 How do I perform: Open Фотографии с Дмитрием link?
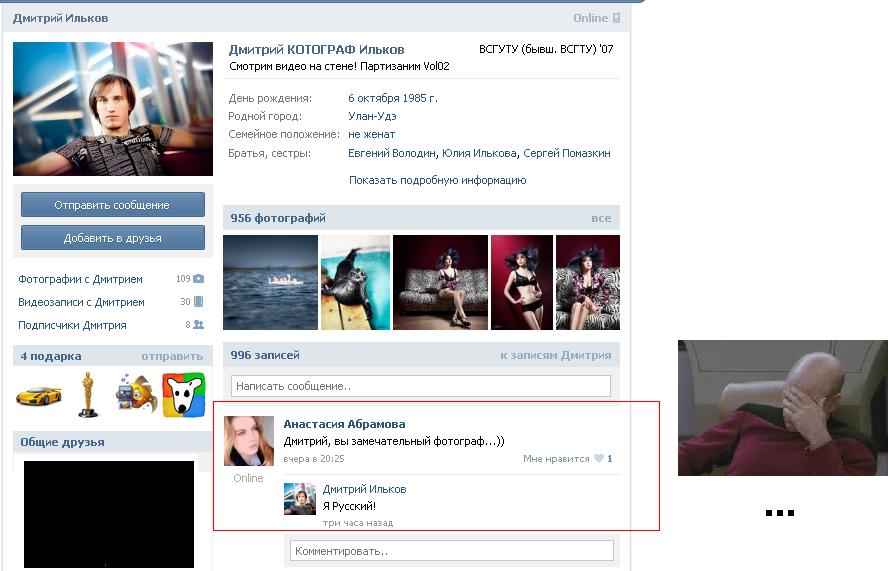(80, 279)
